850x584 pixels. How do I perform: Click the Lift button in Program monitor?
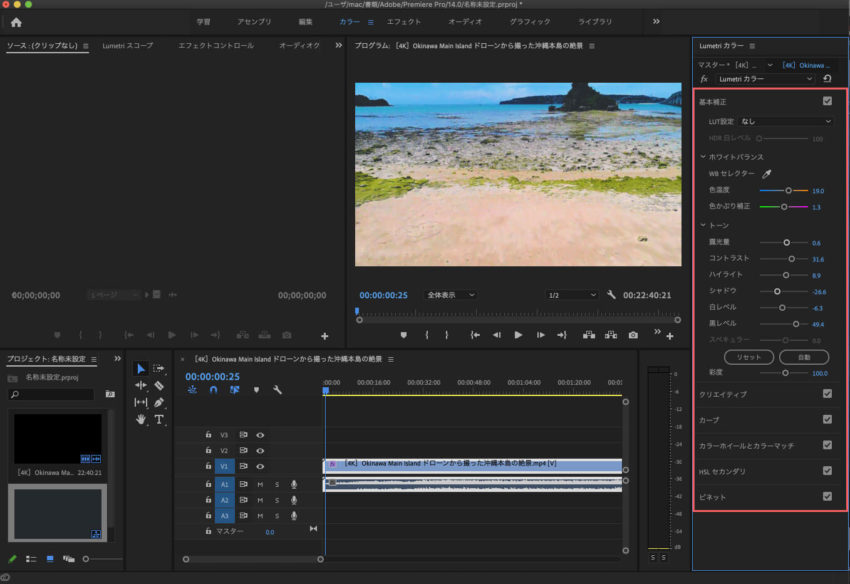589,335
